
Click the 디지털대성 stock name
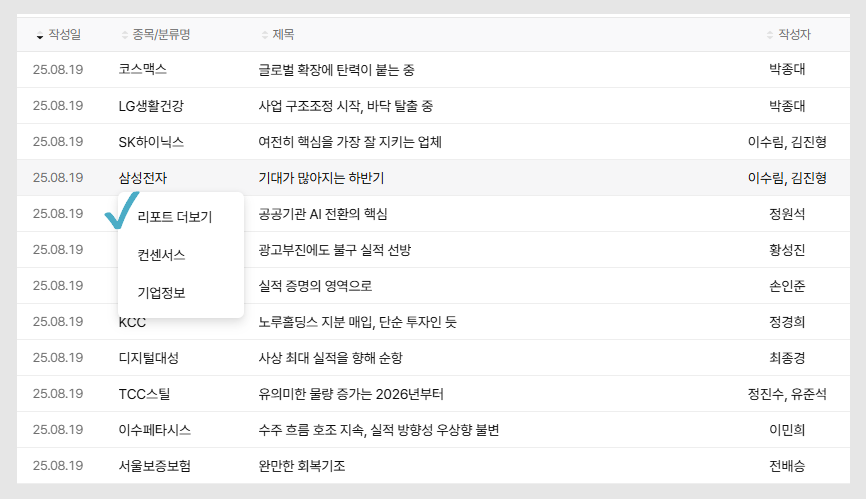click(148, 358)
